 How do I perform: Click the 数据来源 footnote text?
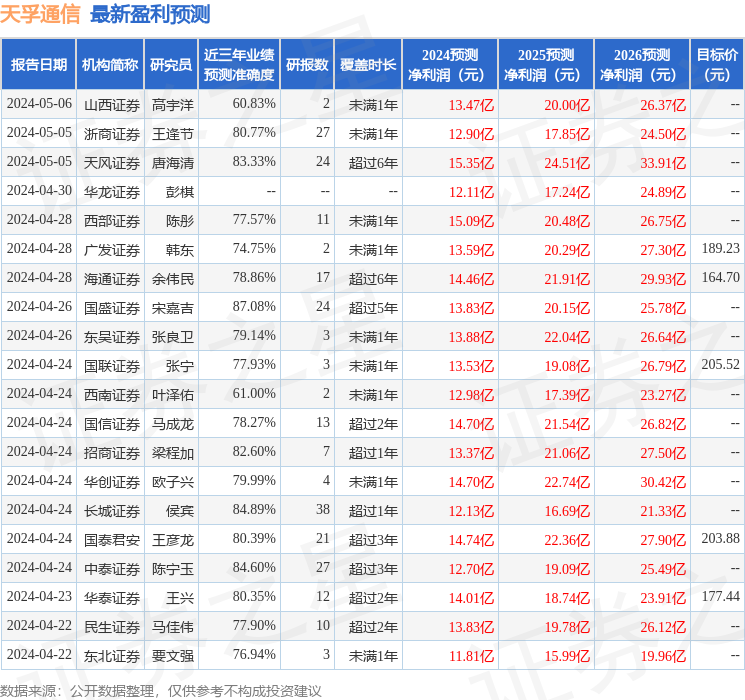click(x=161, y=690)
